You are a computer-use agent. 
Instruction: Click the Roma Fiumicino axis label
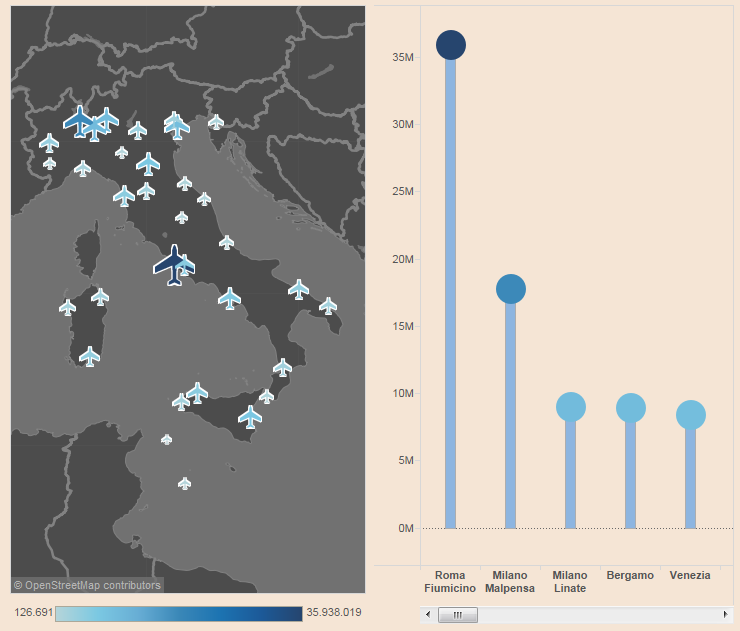coord(450,581)
